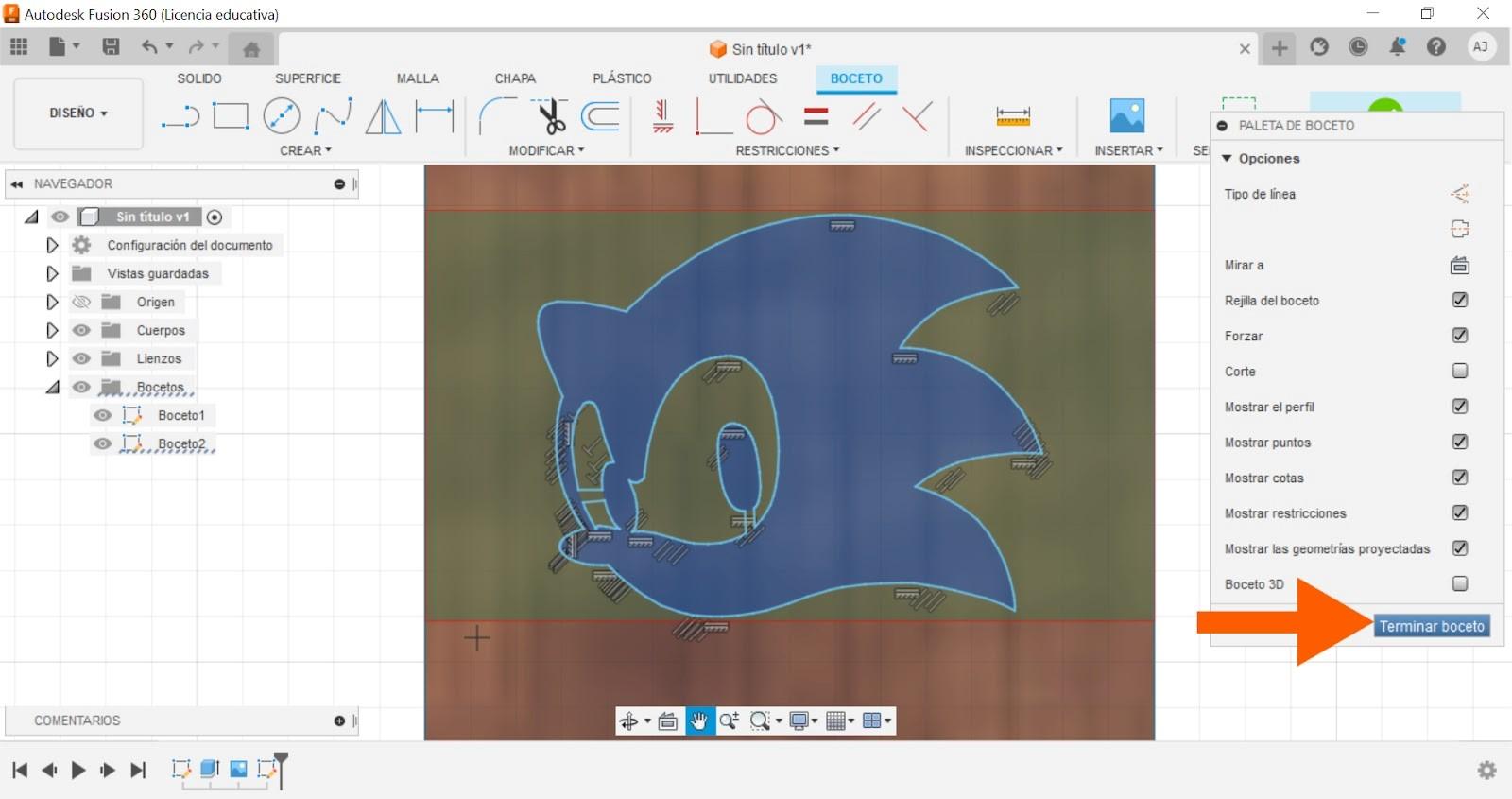Open the RESTRICCIONES dropdown menu
The image size is (1512, 799).
(x=787, y=150)
